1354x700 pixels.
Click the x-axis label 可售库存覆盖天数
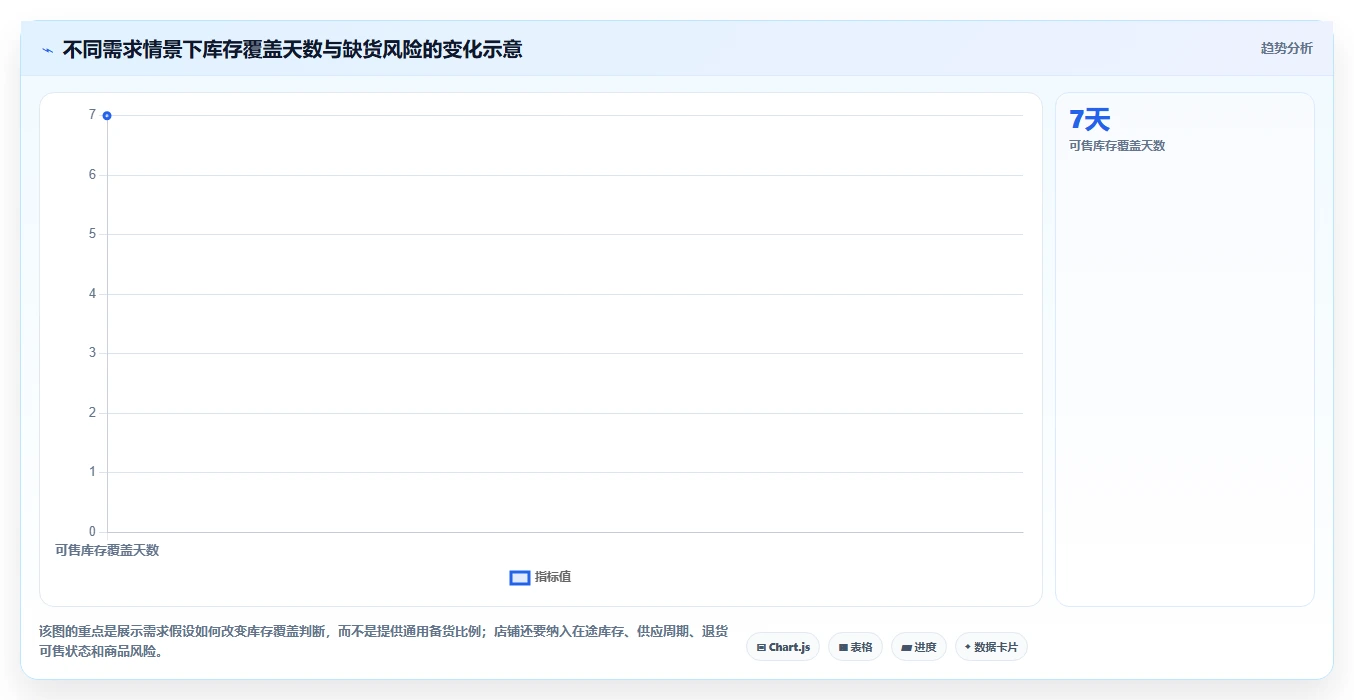click(107, 550)
